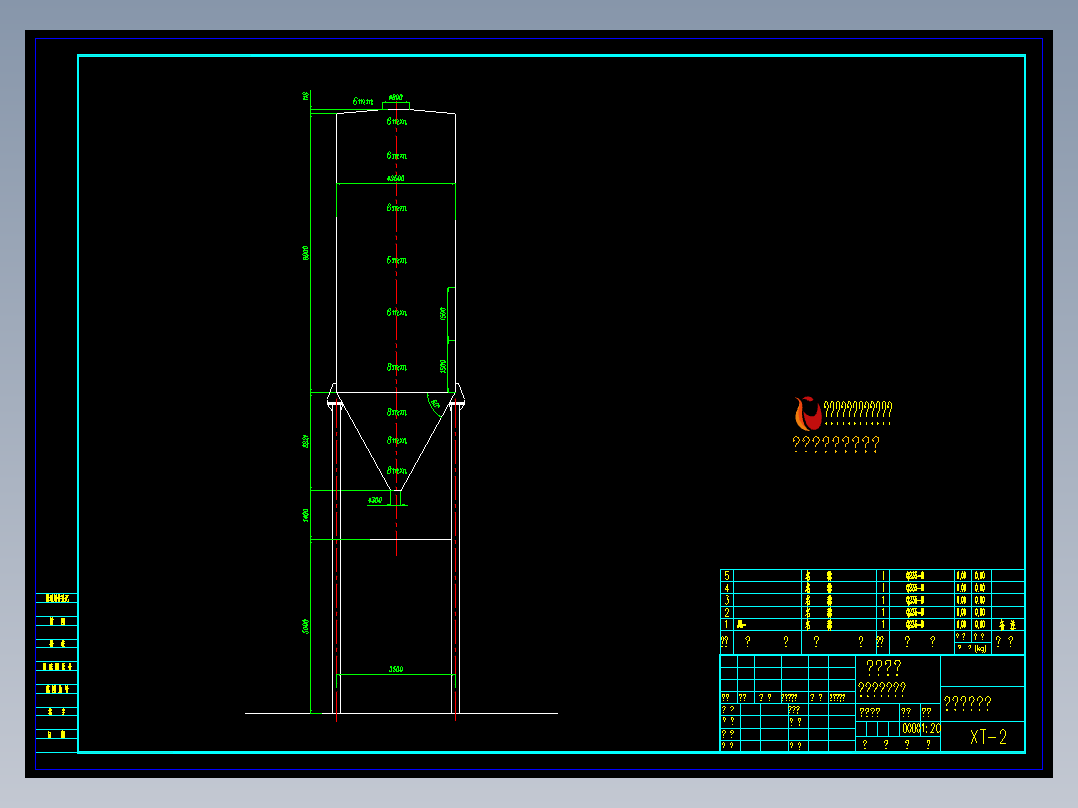The width and height of the screenshot is (1078, 808).
Task: Click row number 5 in parts list
Action: (x=727, y=576)
